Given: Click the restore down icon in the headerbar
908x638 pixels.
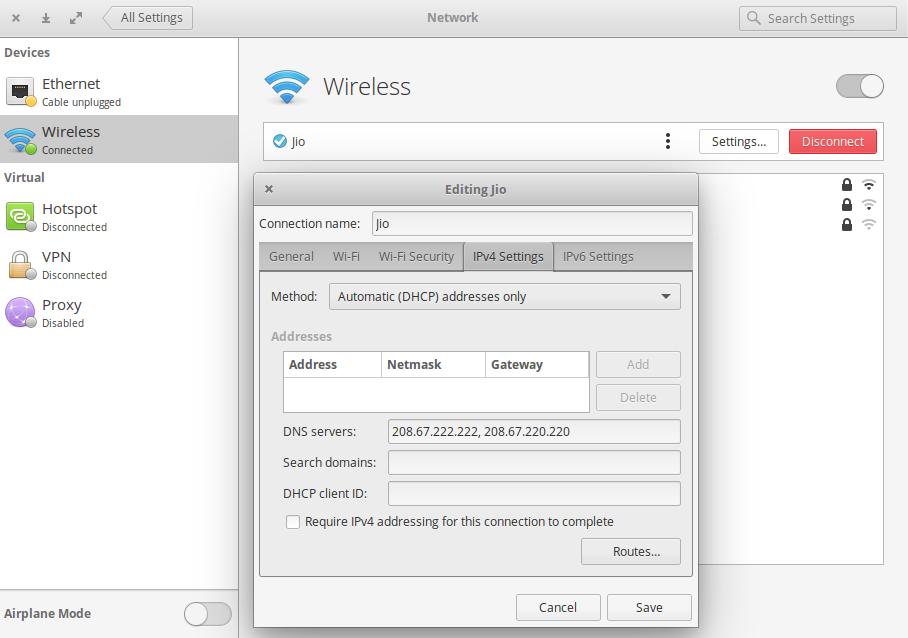Looking at the screenshot, I should (75, 17).
